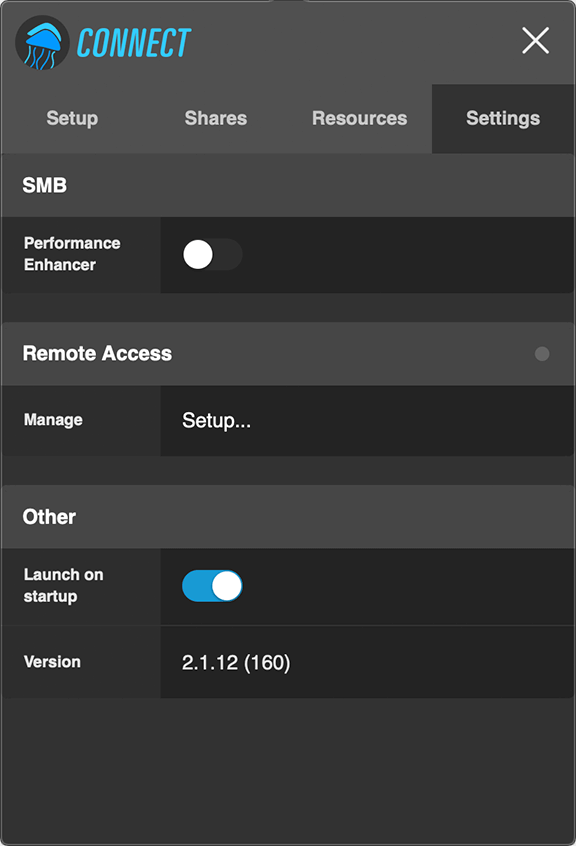Disable the Launch on startup toggle

pyautogui.click(x=212, y=586)
